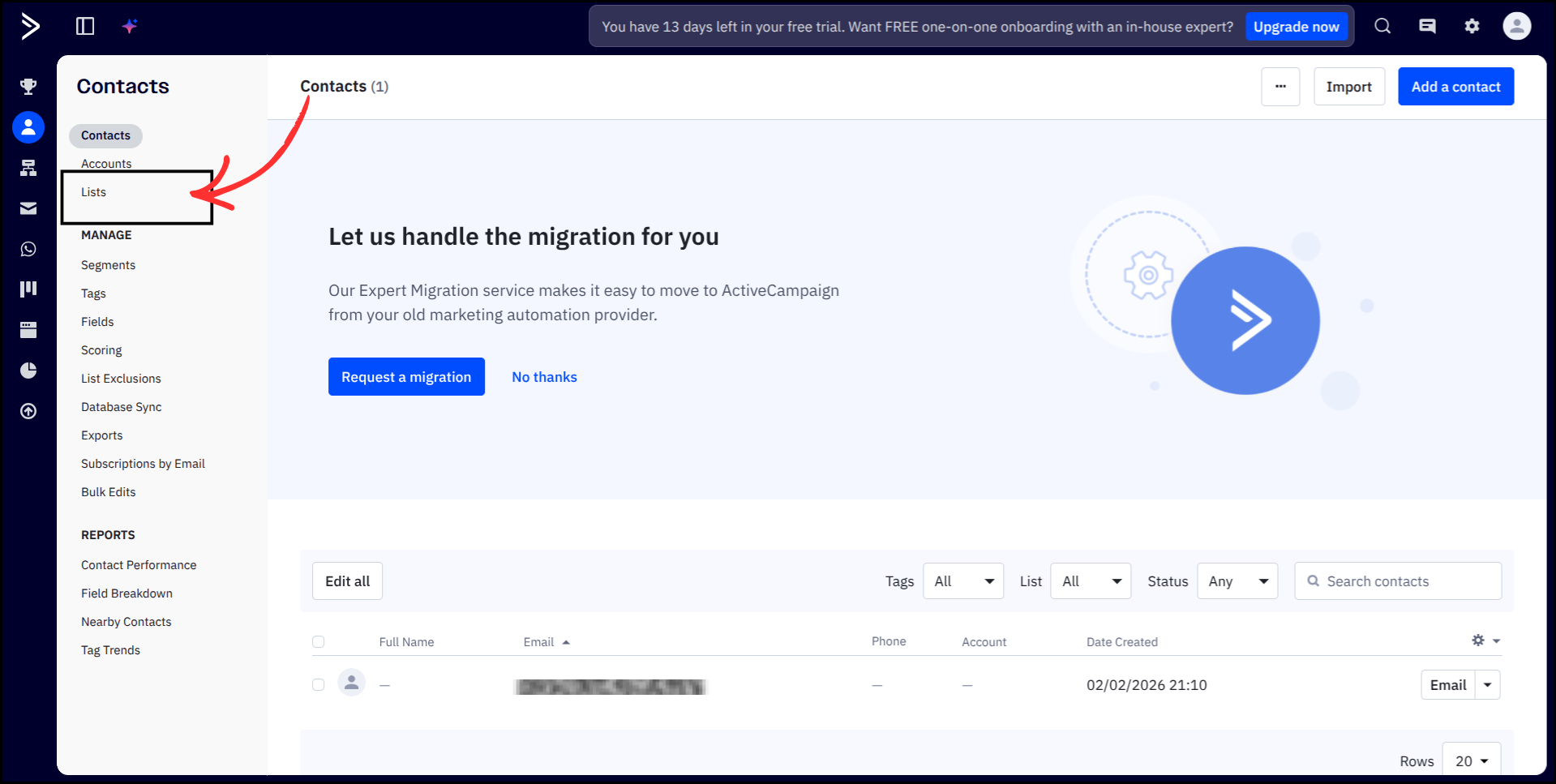Open Settings via the gear icon
The height and width of the screenshot is (784, 1556).
click(x=1472, y=26)
